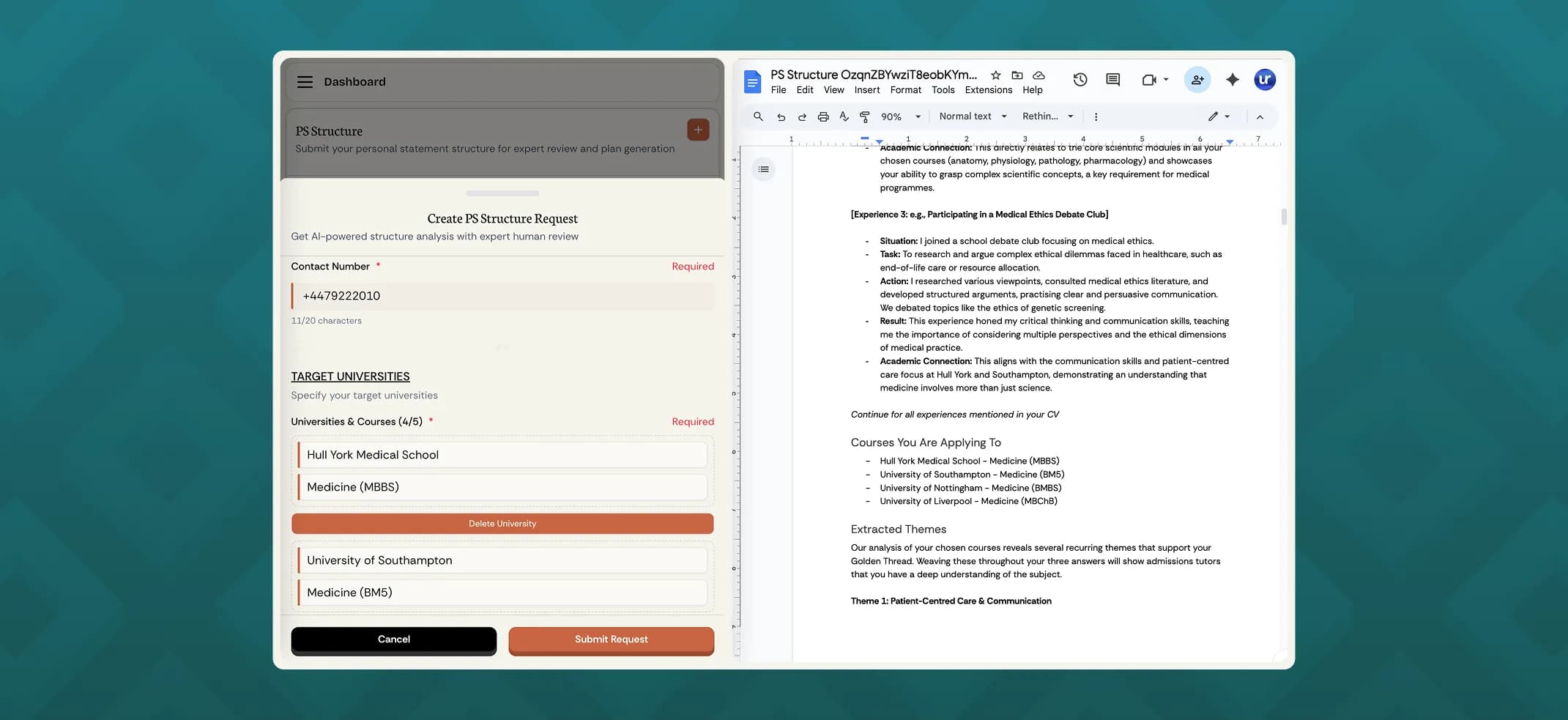Screen dimensions: 1568x720
Task: Star the PS Structure document
Action: tap(995, 75)
